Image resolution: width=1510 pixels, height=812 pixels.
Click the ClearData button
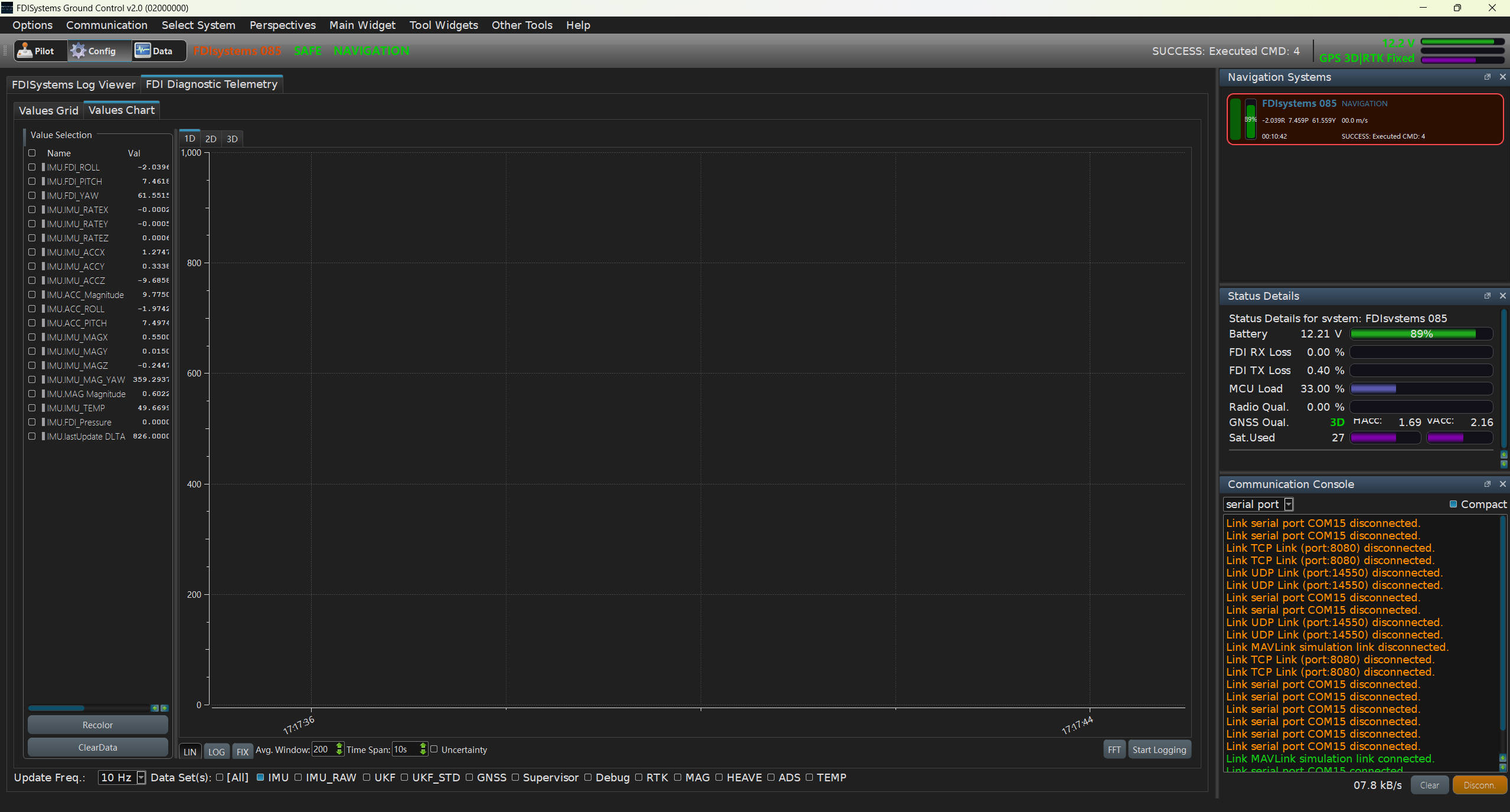coord(97,747)
